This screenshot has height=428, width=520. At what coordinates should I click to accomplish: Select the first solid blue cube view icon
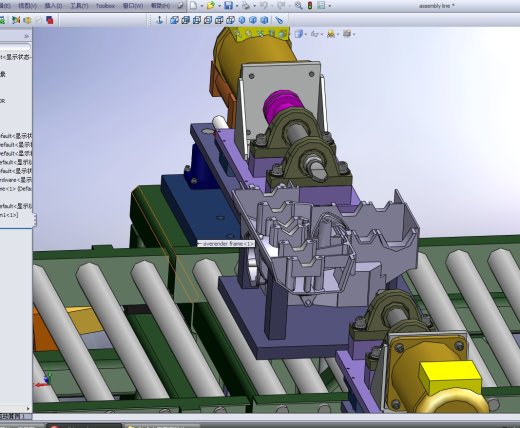(x=242, y=20)
